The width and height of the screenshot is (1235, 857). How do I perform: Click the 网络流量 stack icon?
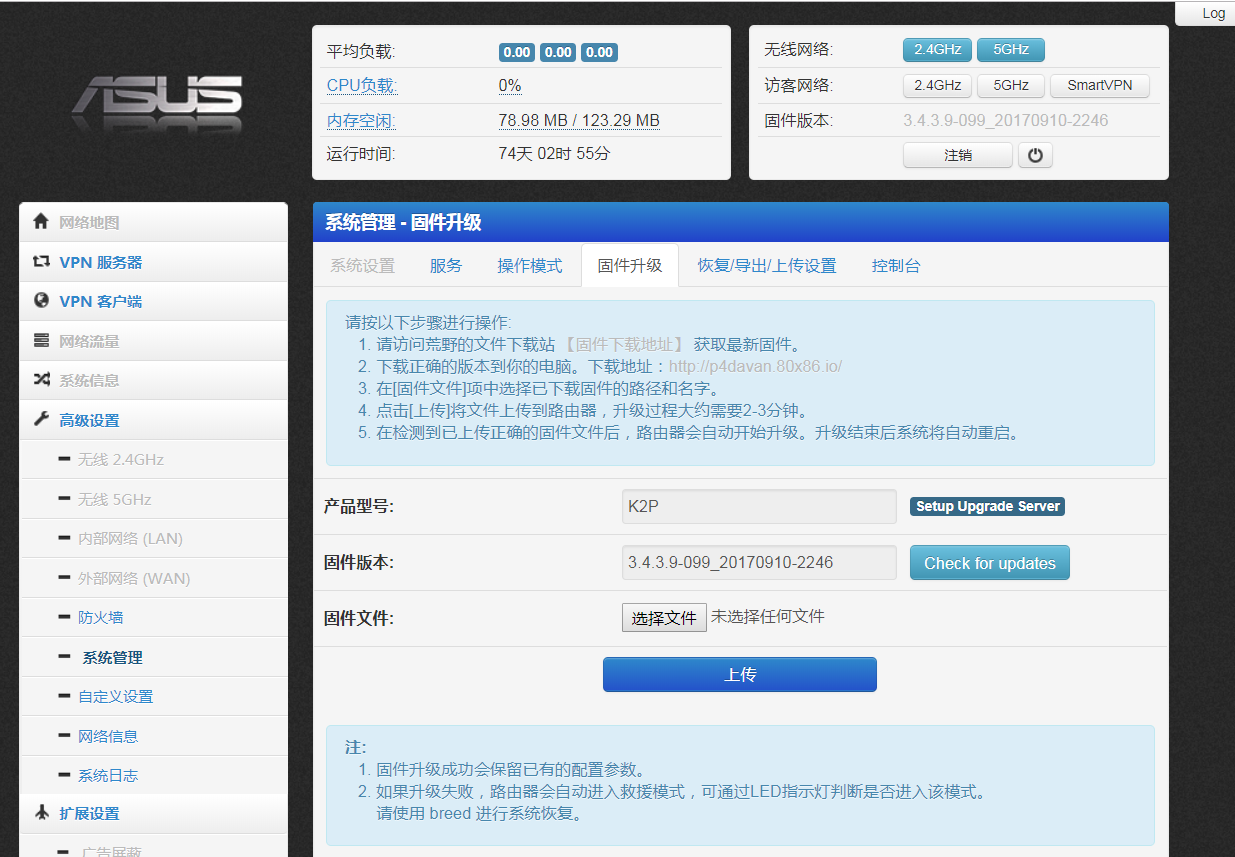coord(41,340)
